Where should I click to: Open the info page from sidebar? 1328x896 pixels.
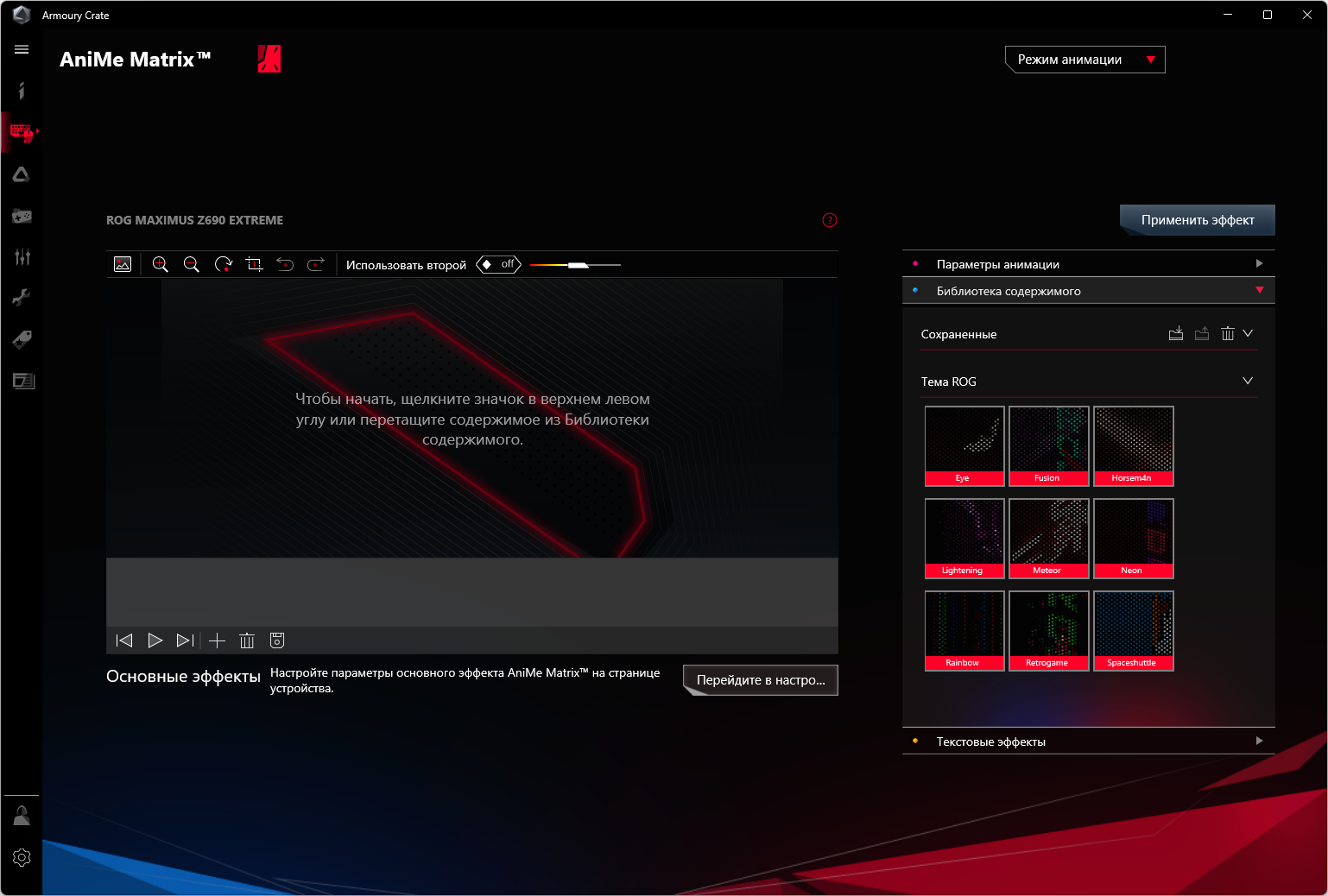coord(22,91)
